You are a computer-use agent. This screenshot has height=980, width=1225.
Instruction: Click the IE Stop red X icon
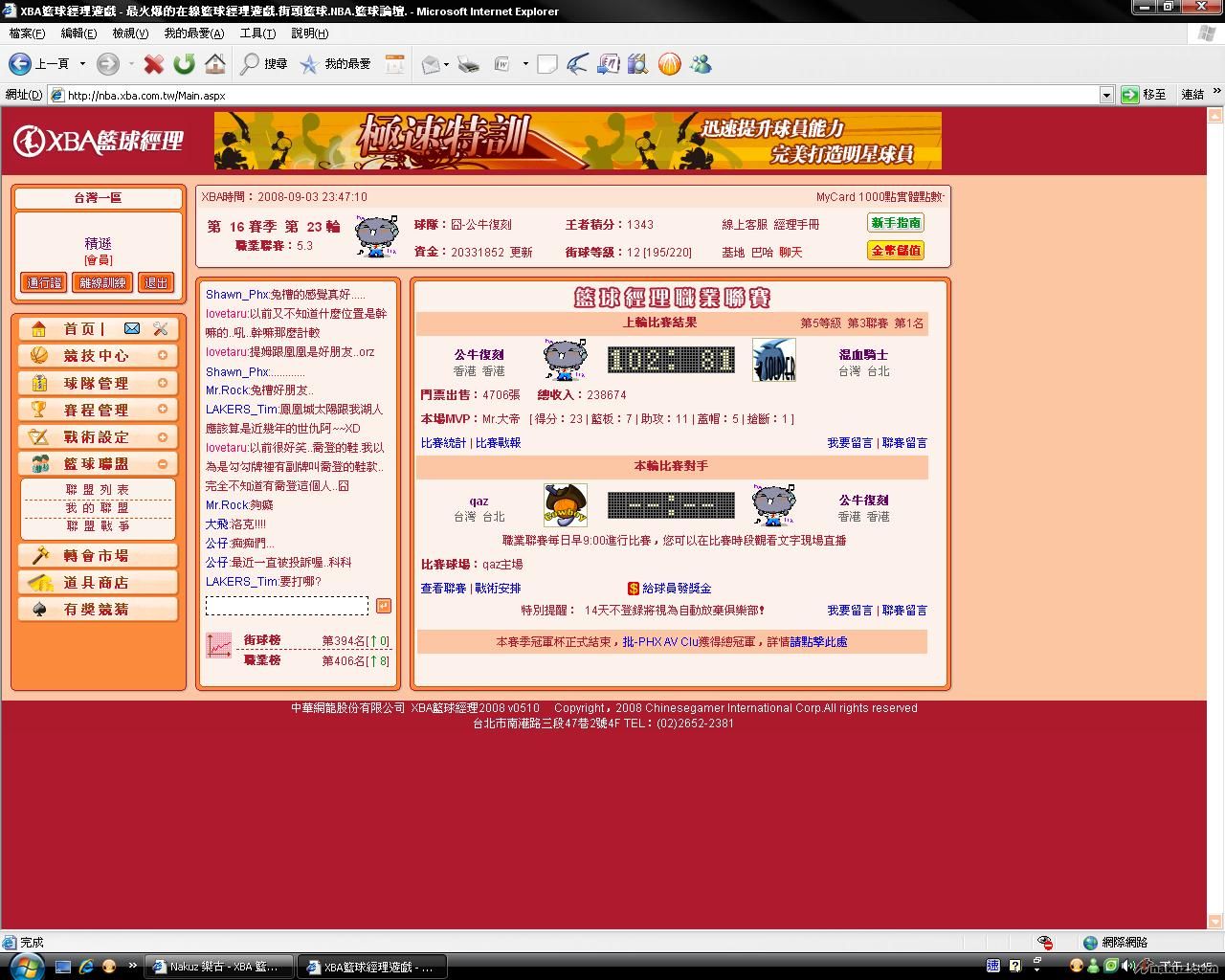pos(153,64)
